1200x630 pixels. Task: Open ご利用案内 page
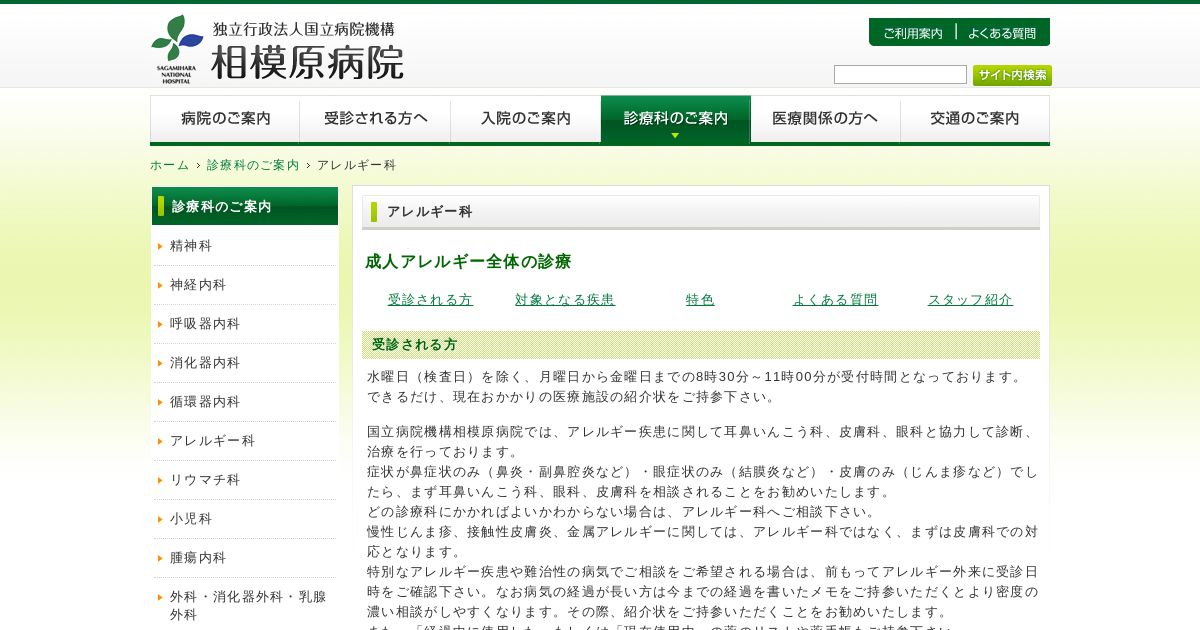(x=912, y=33)
